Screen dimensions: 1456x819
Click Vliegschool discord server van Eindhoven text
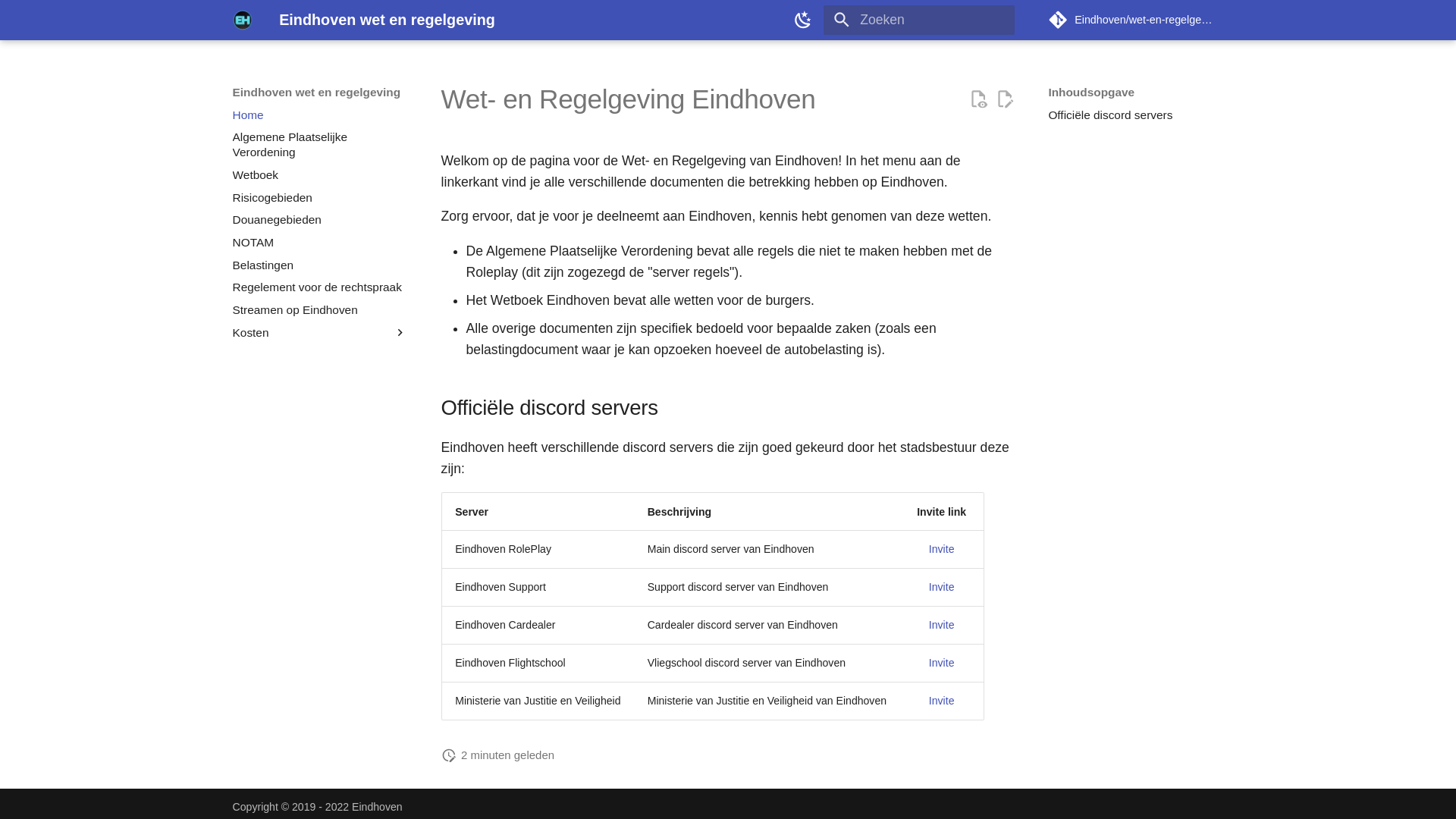(x=746, y=663)
